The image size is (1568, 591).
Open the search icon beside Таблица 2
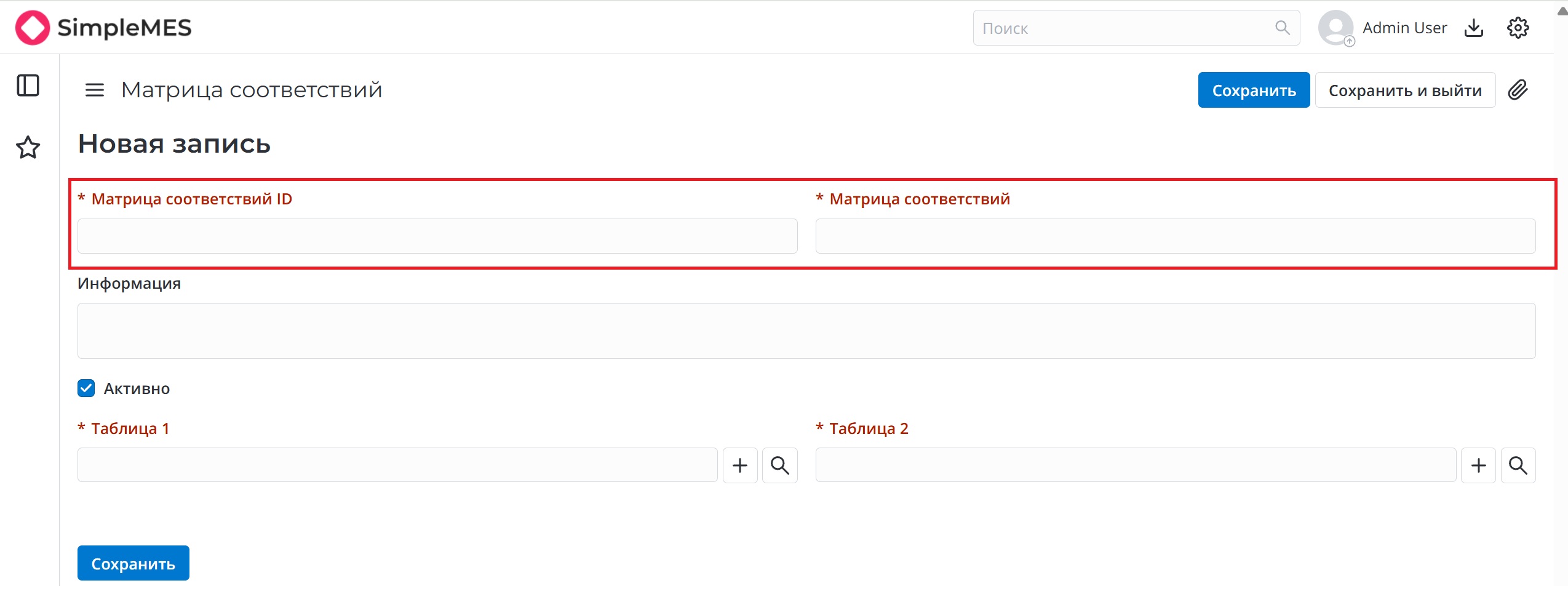(1519, 465)
